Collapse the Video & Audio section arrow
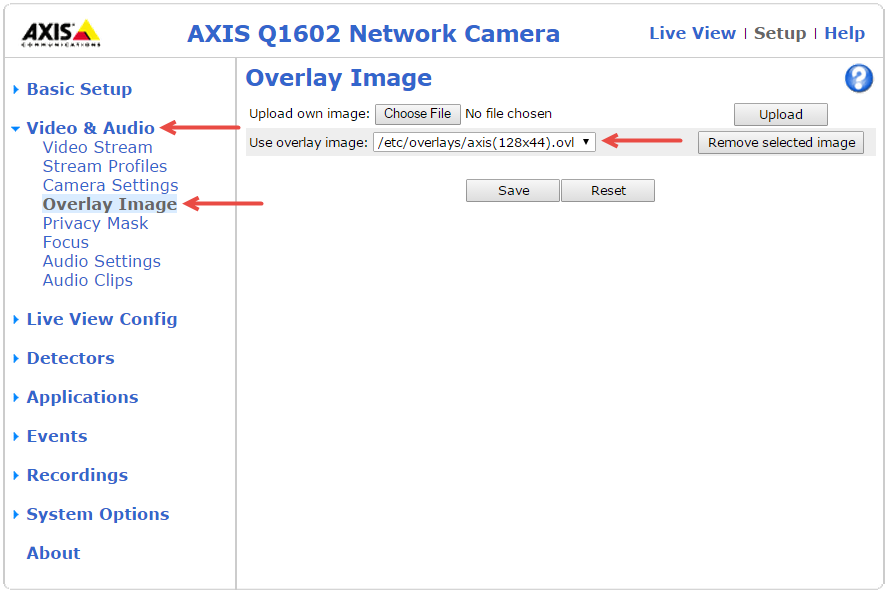Image resolution: width=887 pixels, height=592 pixels. (16, 129)
